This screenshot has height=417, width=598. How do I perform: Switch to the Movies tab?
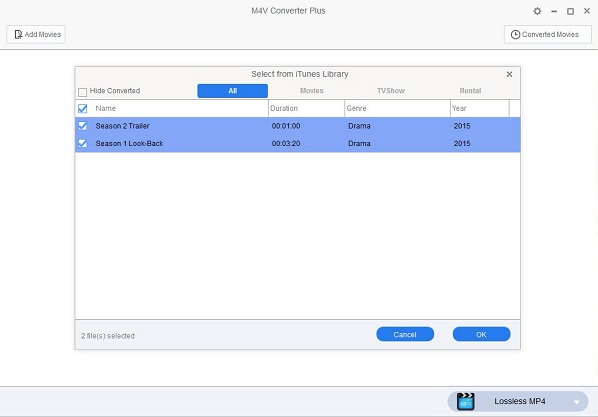point(312,91)
